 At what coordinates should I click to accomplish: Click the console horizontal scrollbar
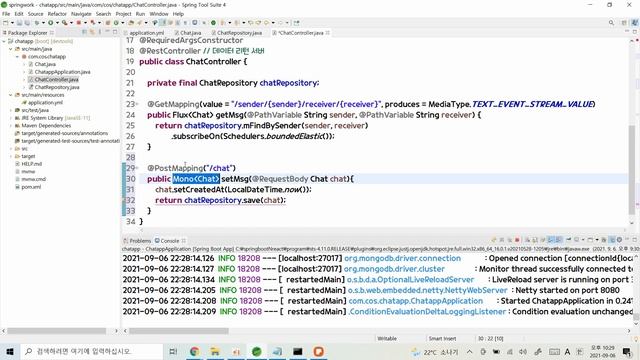[179, 331]
